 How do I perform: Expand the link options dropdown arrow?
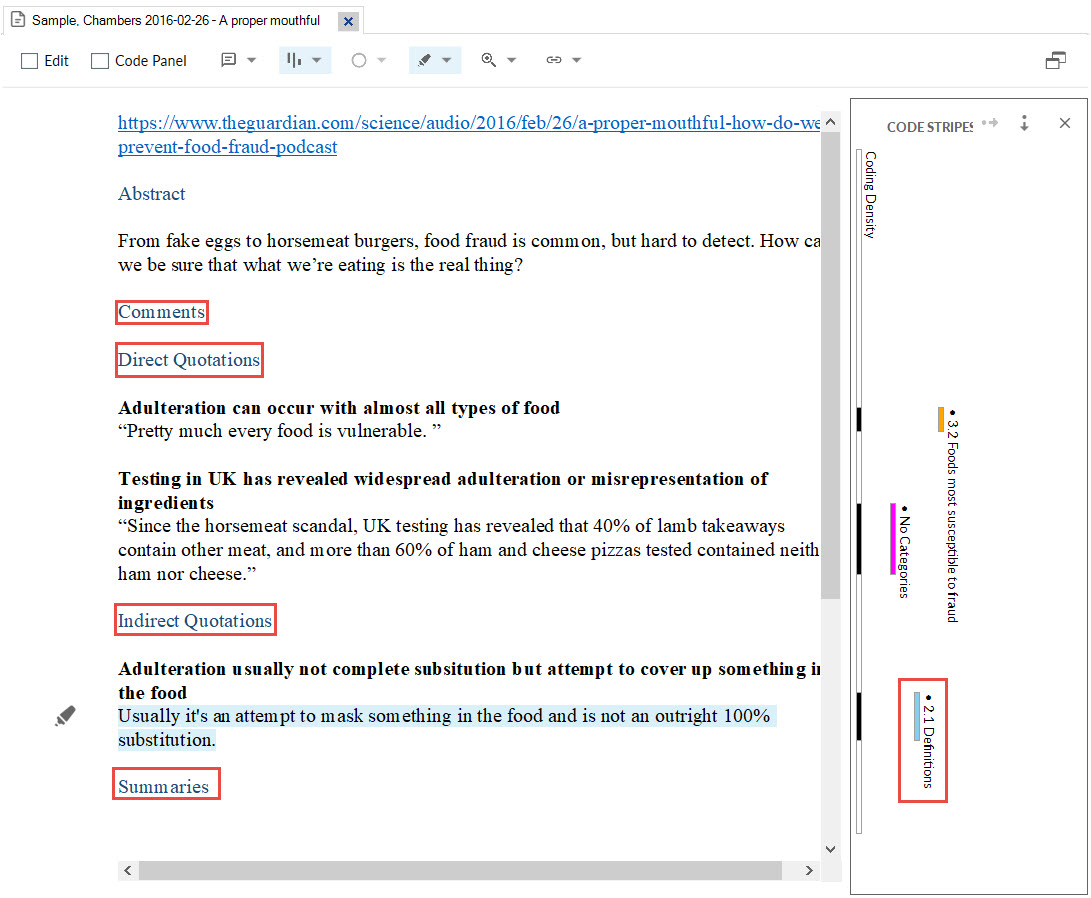coord(577,61)
